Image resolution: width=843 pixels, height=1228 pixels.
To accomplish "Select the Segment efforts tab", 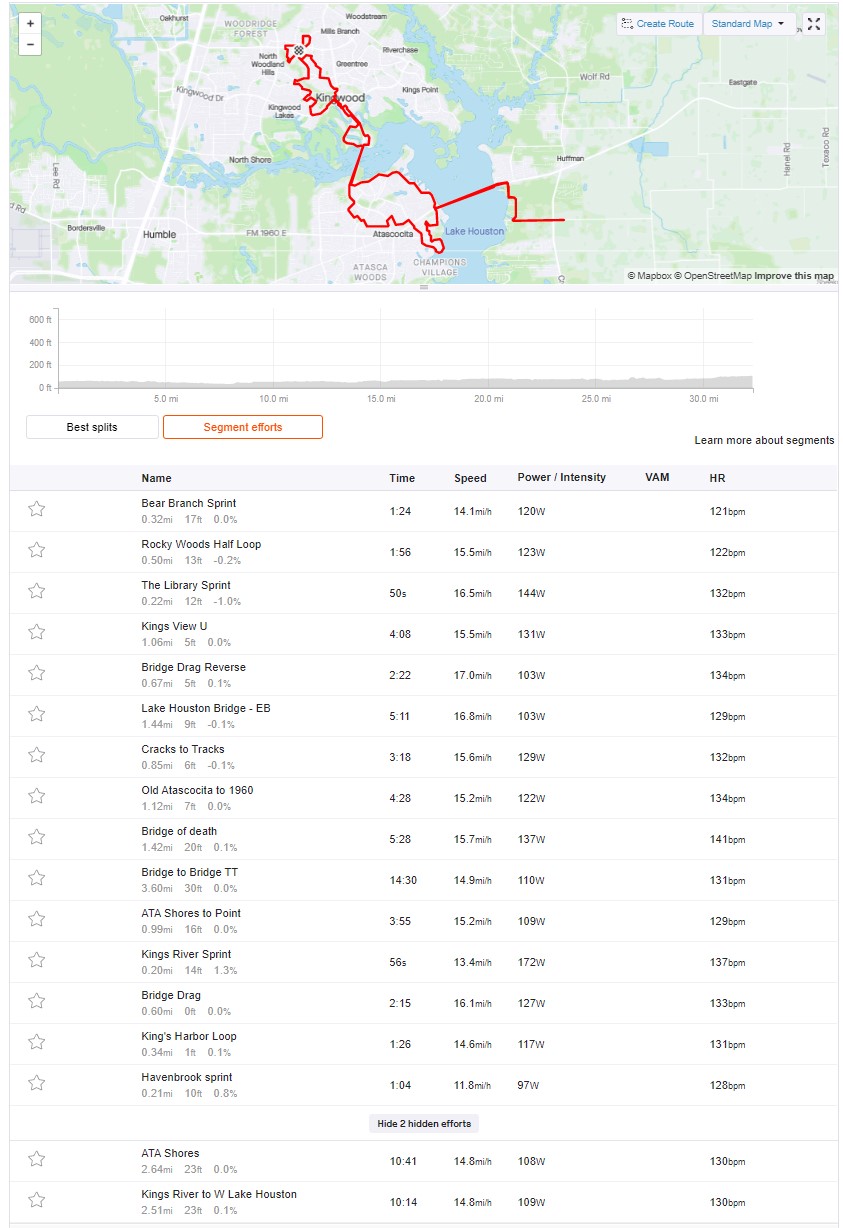I will click(243, 427).
